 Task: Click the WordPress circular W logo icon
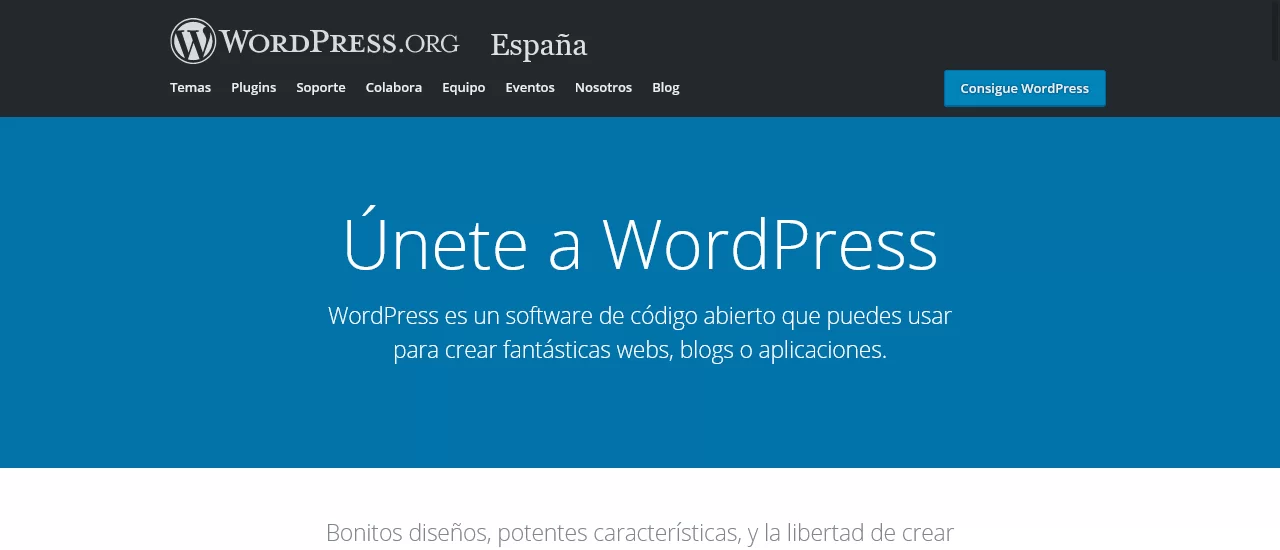pyautogui.click(x=193, y=41)
